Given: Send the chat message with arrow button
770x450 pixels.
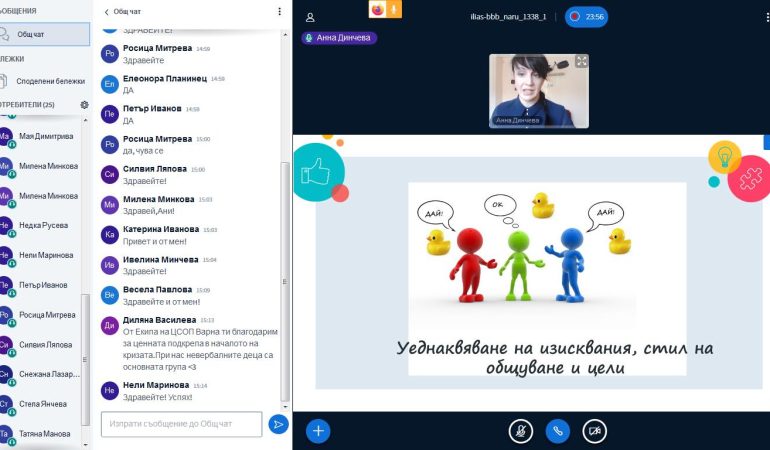Looking at the screenshot, I should (x=278, y=424).
